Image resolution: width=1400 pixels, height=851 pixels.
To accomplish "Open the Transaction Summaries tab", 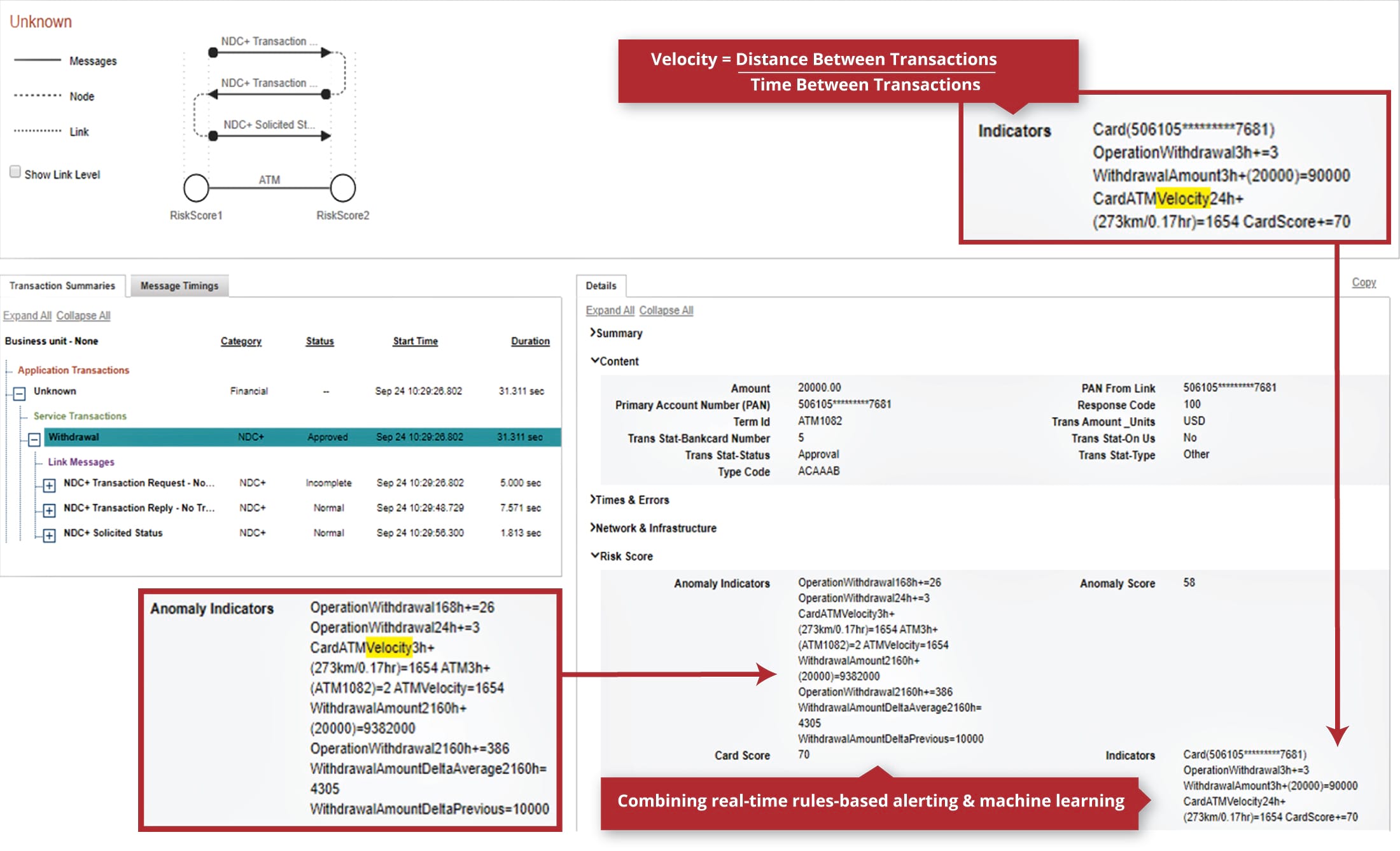I will click(62, 286).
